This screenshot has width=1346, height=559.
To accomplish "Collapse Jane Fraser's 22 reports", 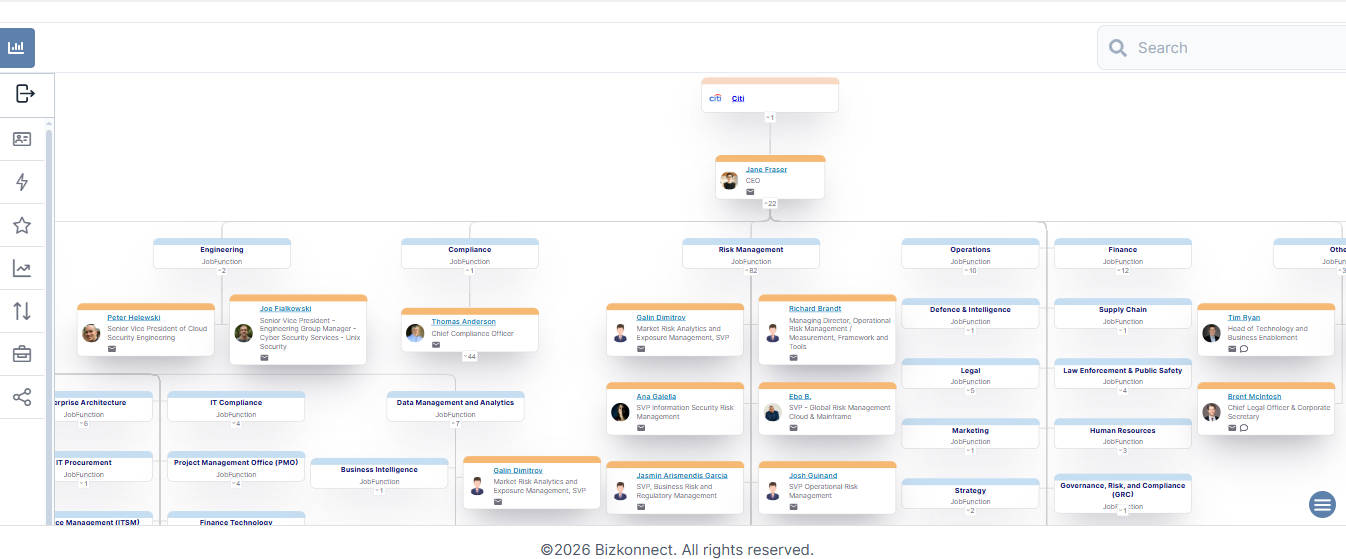I will point(770,203).
